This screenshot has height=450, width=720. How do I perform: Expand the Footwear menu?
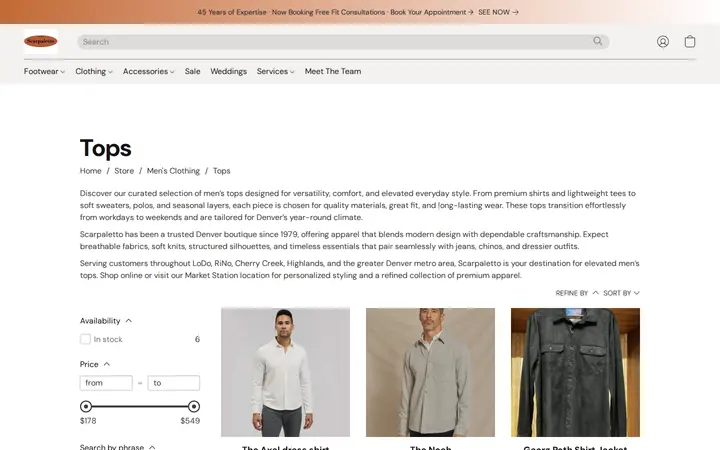pyautogui.click(x=45, y=71)
